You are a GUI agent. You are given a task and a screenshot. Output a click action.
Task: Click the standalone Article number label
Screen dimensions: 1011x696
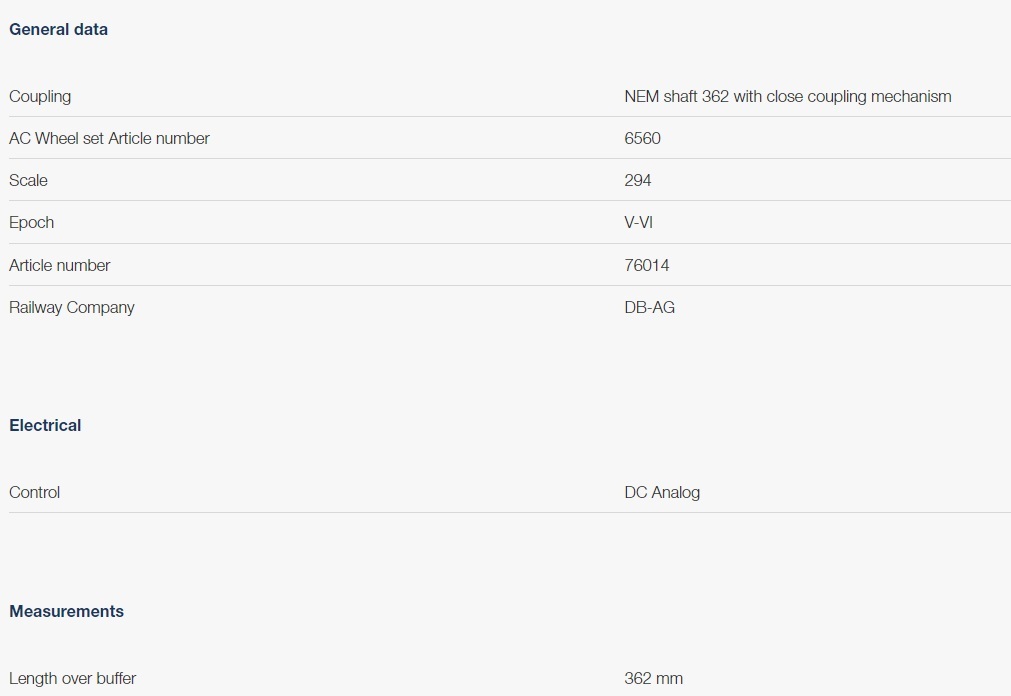point(59,265)
